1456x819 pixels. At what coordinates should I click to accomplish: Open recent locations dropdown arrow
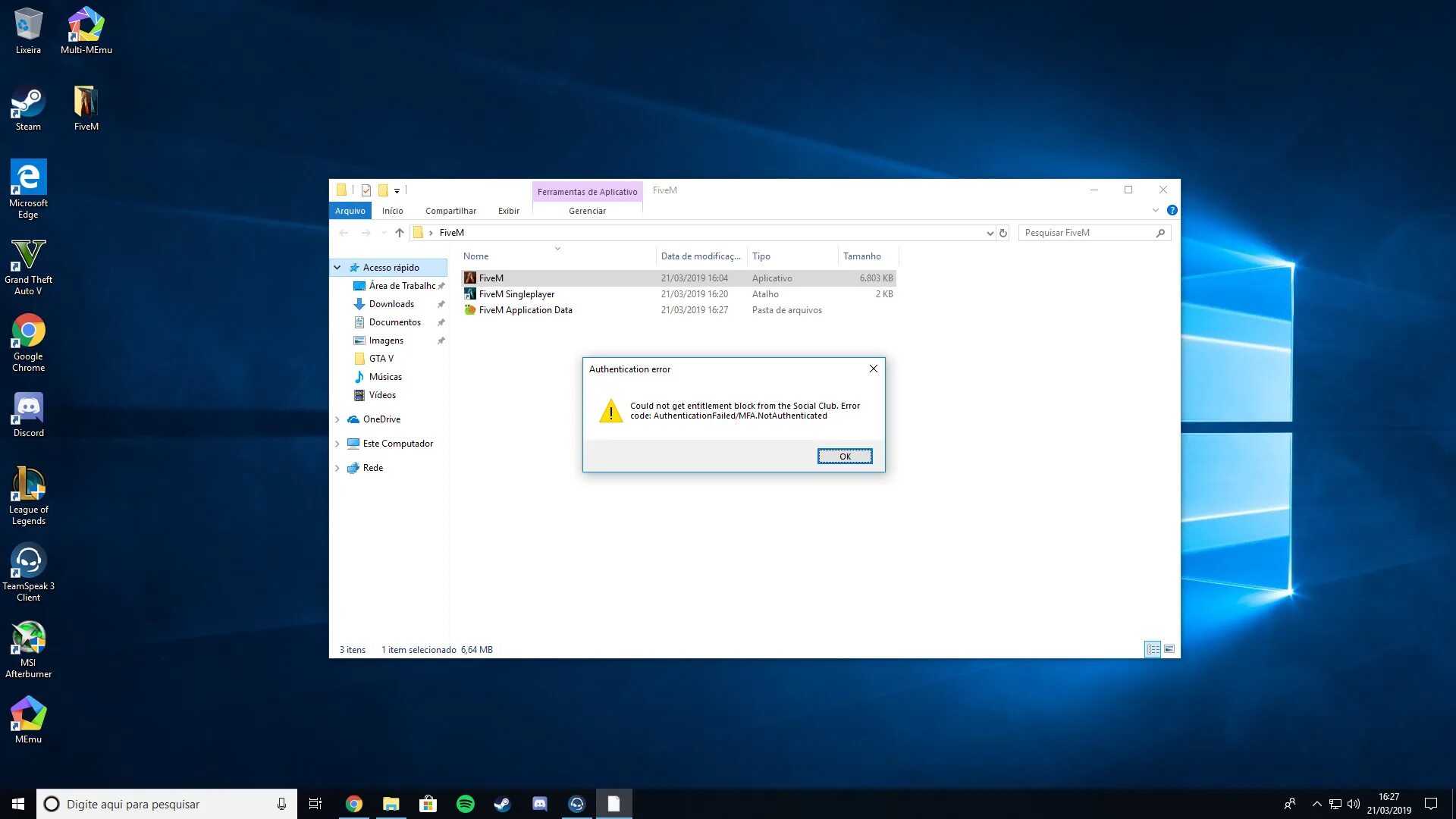[384, 233]
